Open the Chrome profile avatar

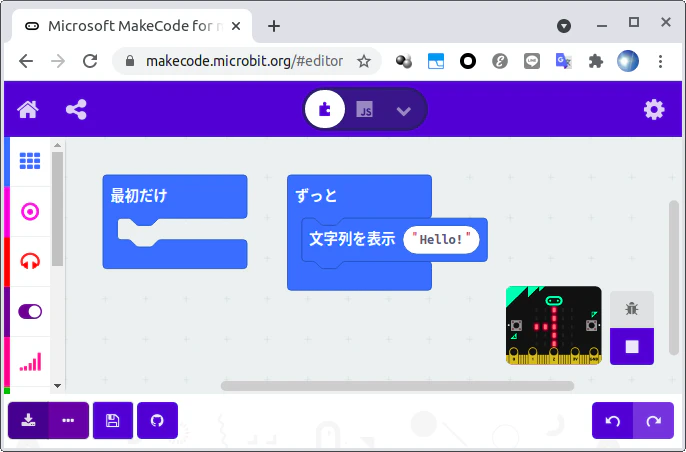628,61
